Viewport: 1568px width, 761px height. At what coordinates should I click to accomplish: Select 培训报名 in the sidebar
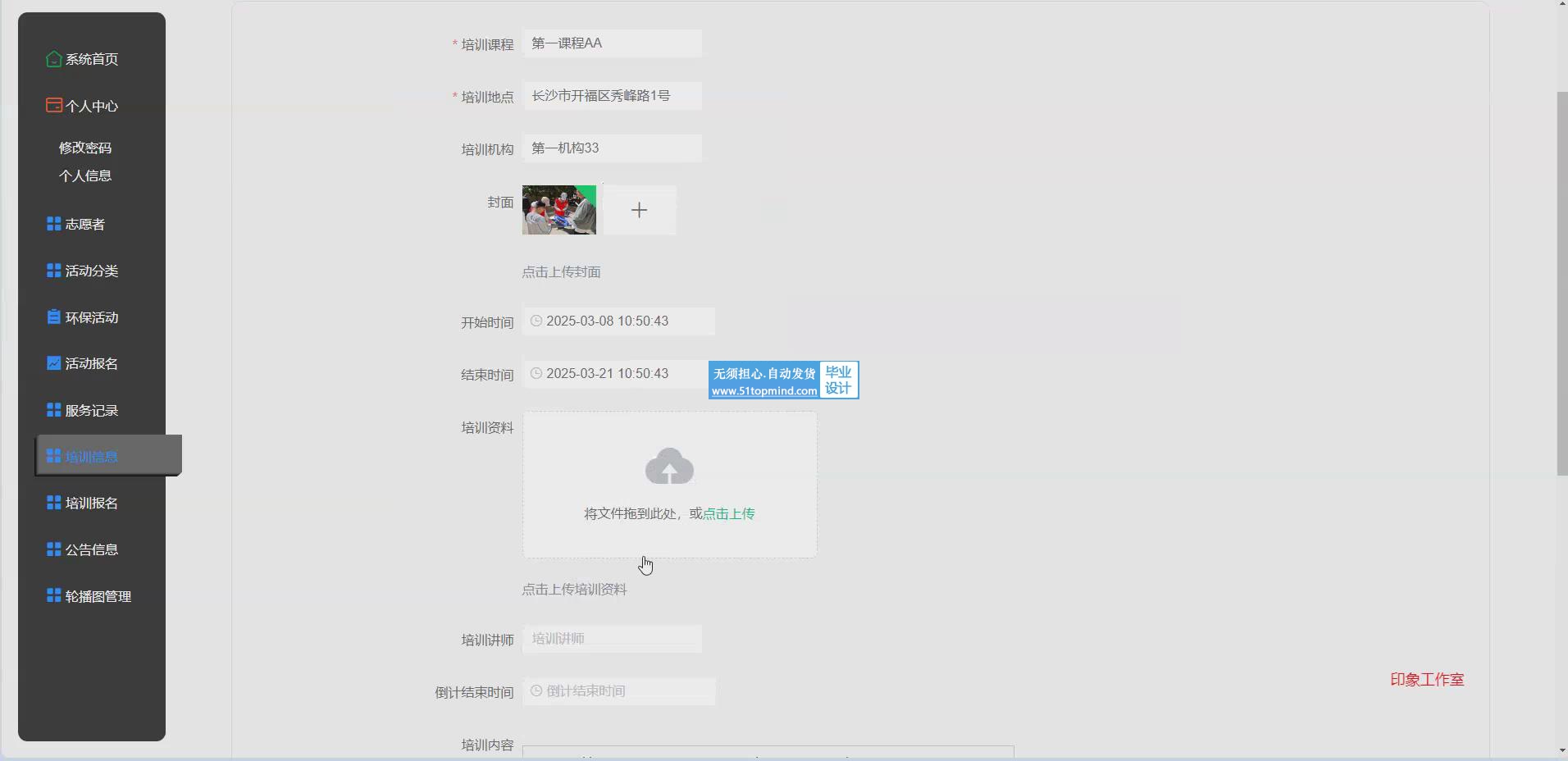(x=92, y=504)
